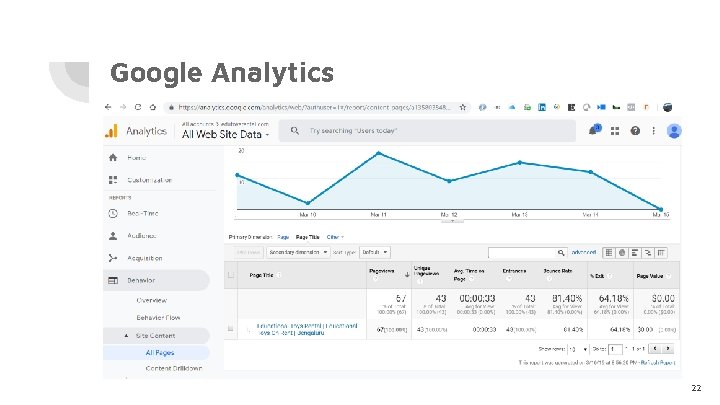
Task: Switch to Comparison view icon
Action: pyautogui.click(x=648, y=253)
